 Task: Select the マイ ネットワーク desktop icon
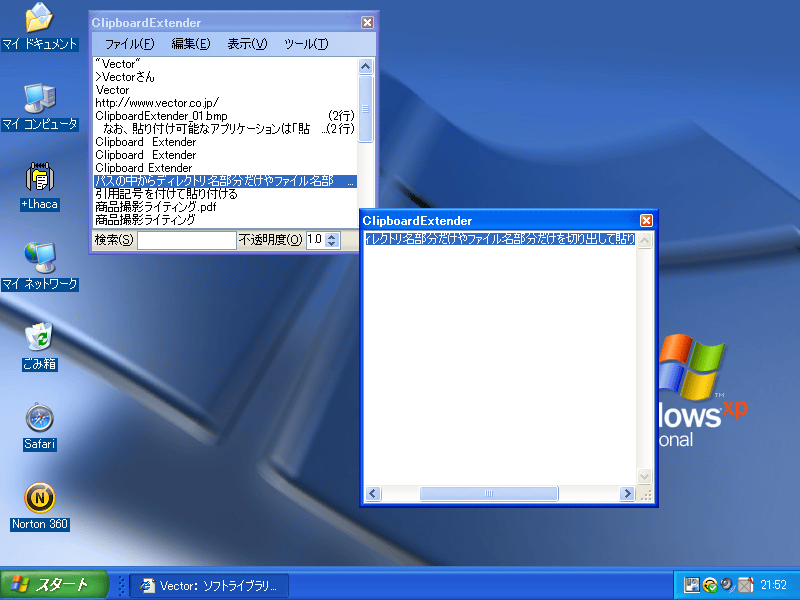click(x=40, y=266)
